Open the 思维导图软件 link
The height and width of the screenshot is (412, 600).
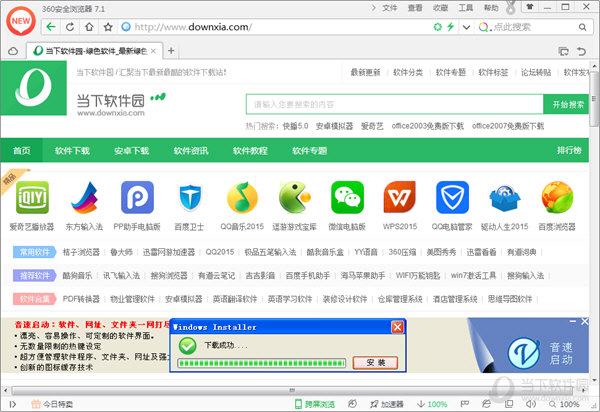pos(510,299)
